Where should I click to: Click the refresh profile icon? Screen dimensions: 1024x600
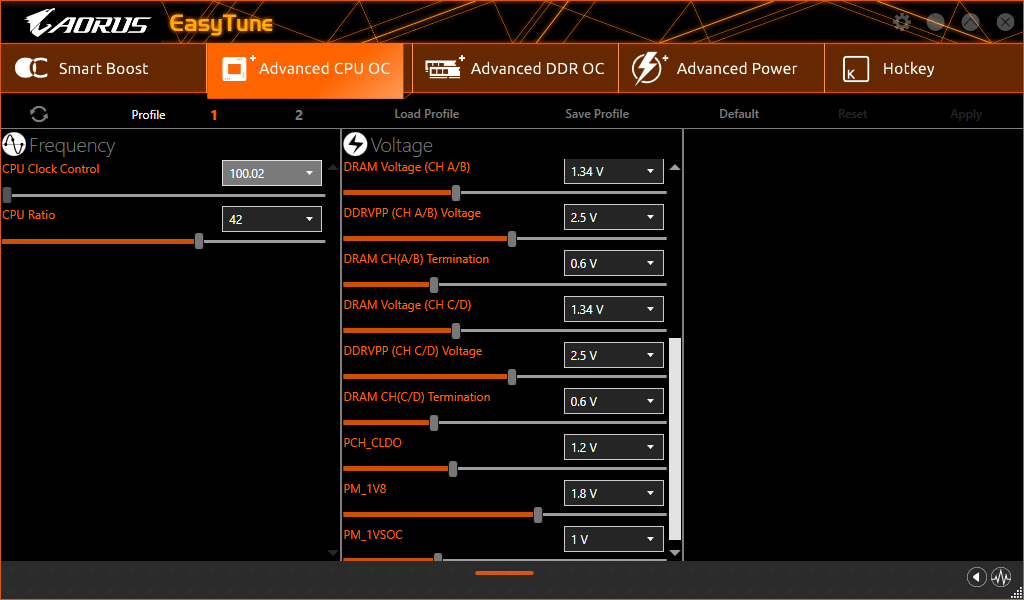tap(39, 114)
